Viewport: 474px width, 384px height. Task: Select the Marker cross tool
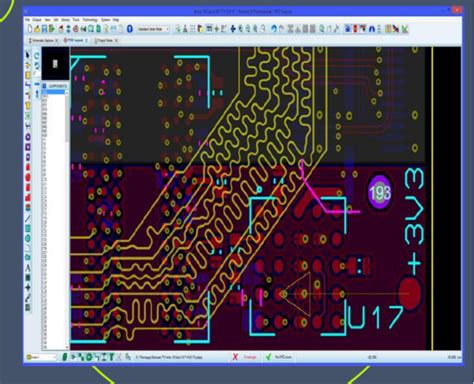tap(28, 287)
